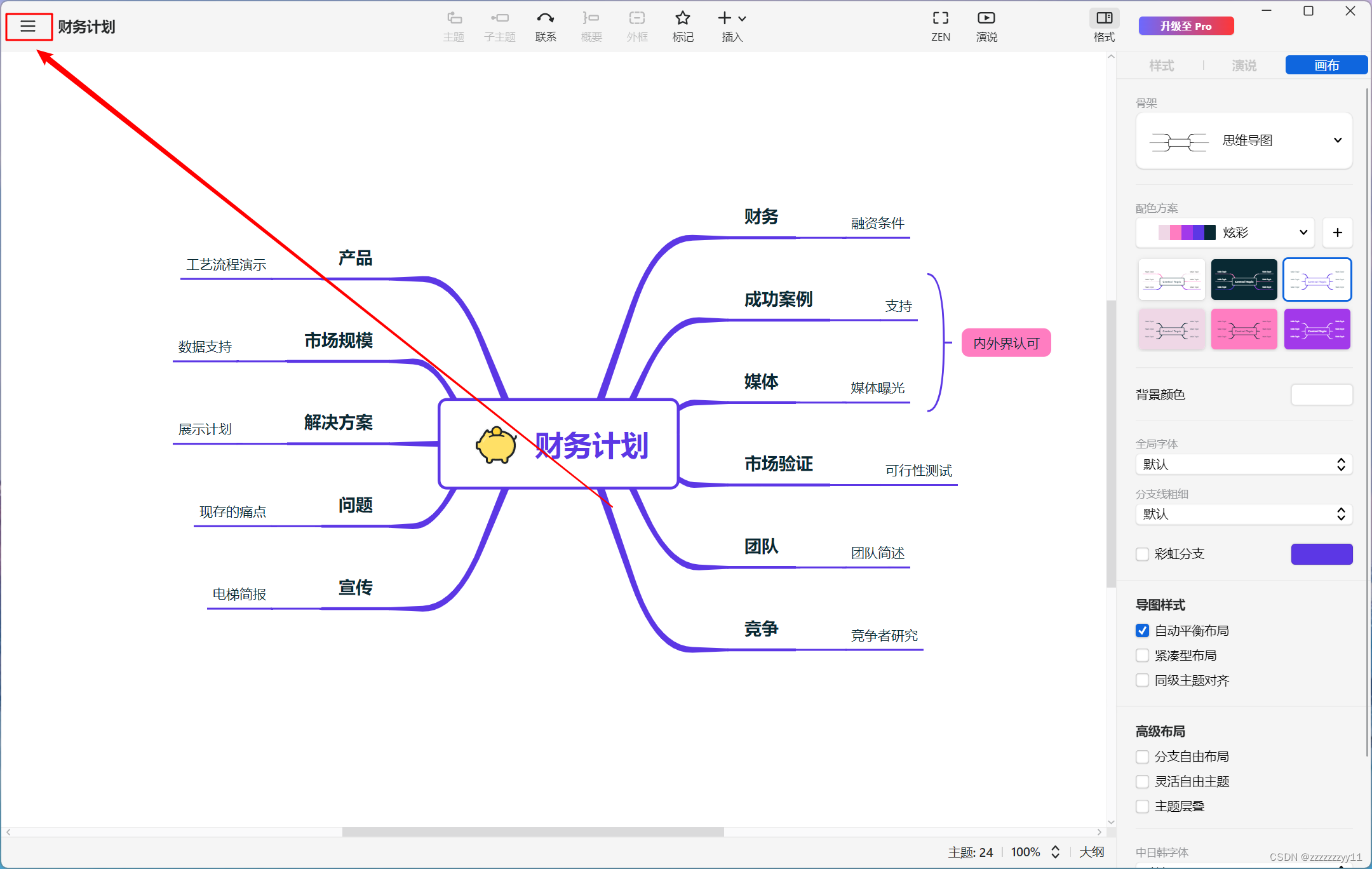
Task: Click 升级至 Pro button
Action: tap(1186, 26)
